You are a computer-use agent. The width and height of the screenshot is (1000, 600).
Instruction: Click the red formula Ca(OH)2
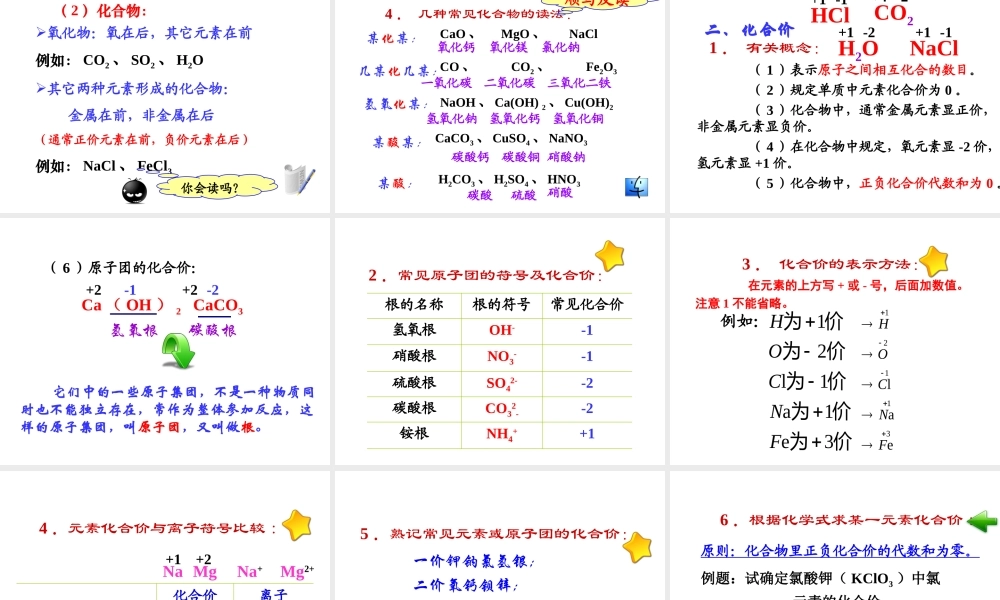[x=131, y=306]
